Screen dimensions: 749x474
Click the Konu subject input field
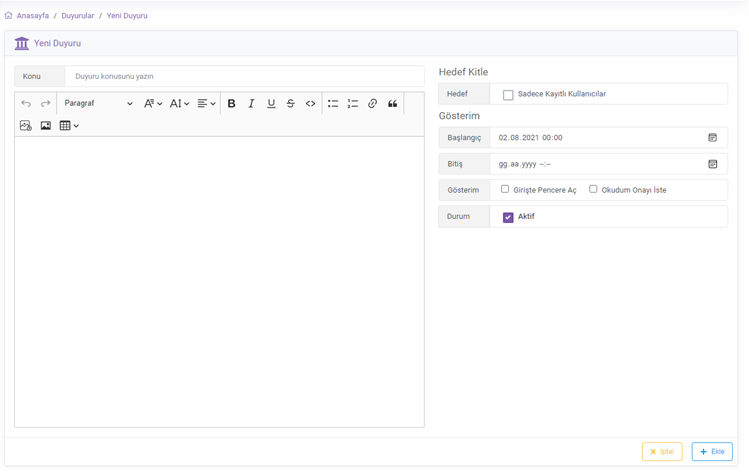244,76
